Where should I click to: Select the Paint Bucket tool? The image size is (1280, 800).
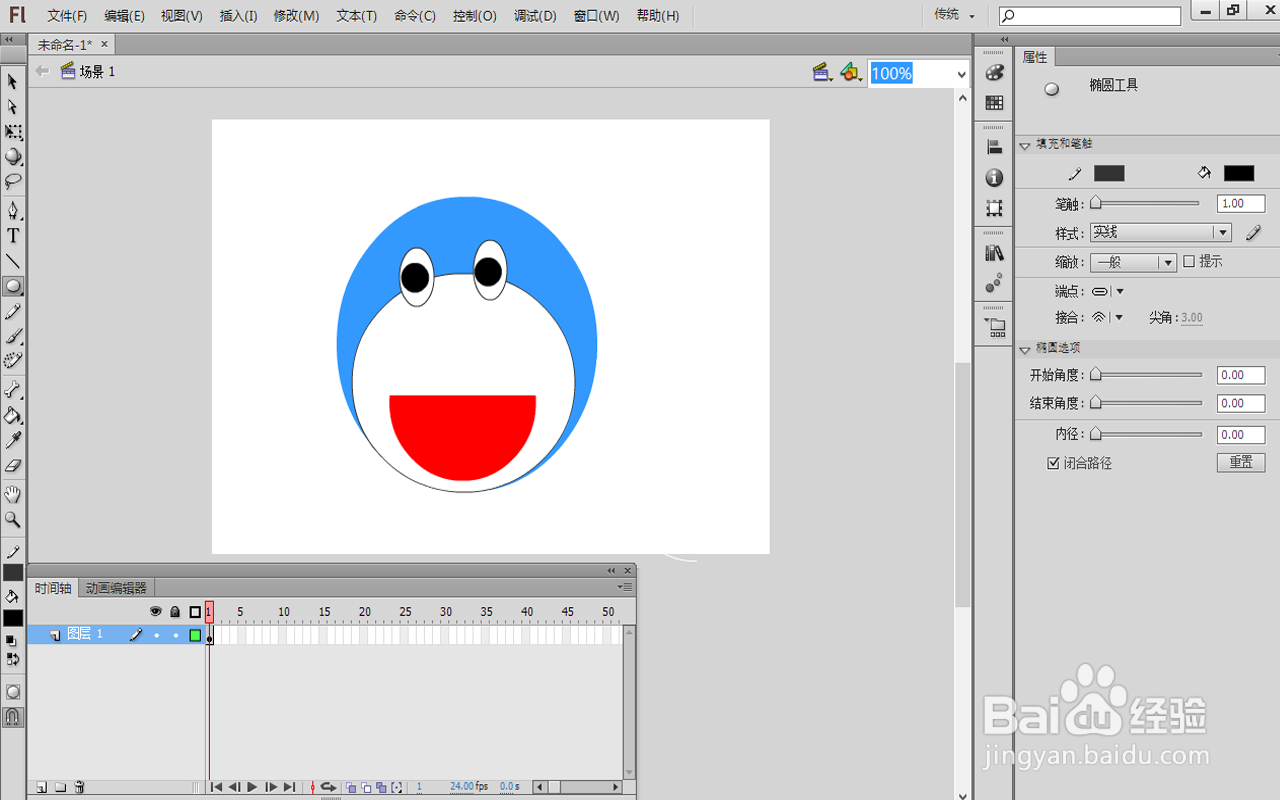(13, 415)
